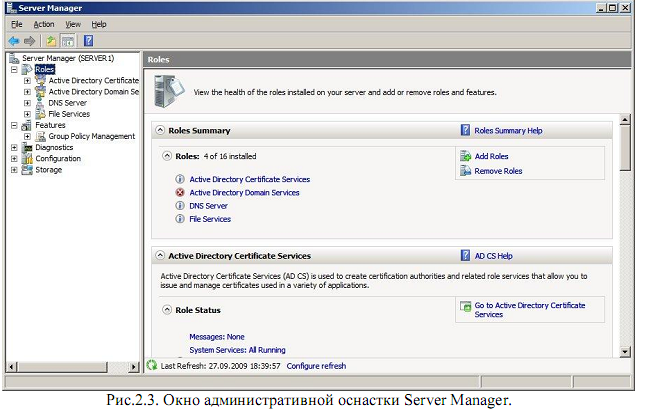Collapse the Roles Summary section chevron
Viewport: 648px width, 413px height.
tap(160, 130)
